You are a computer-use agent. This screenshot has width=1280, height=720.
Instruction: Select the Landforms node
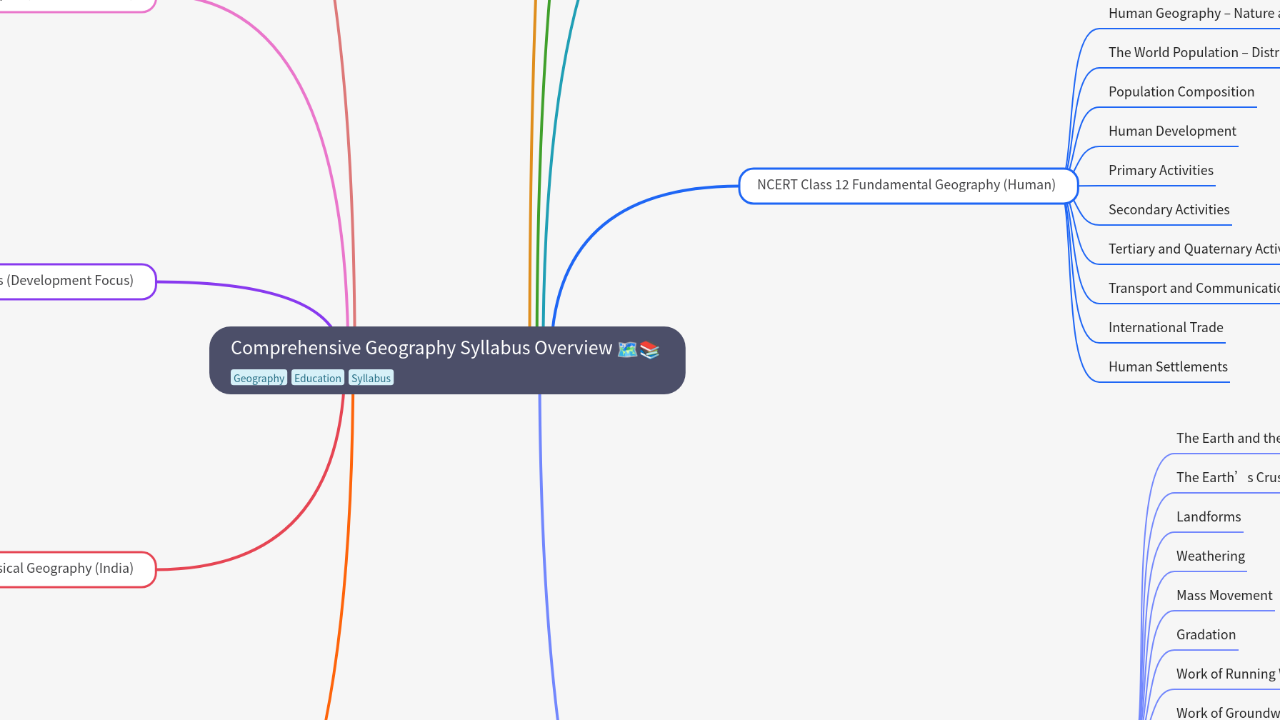click(1209, 517)
